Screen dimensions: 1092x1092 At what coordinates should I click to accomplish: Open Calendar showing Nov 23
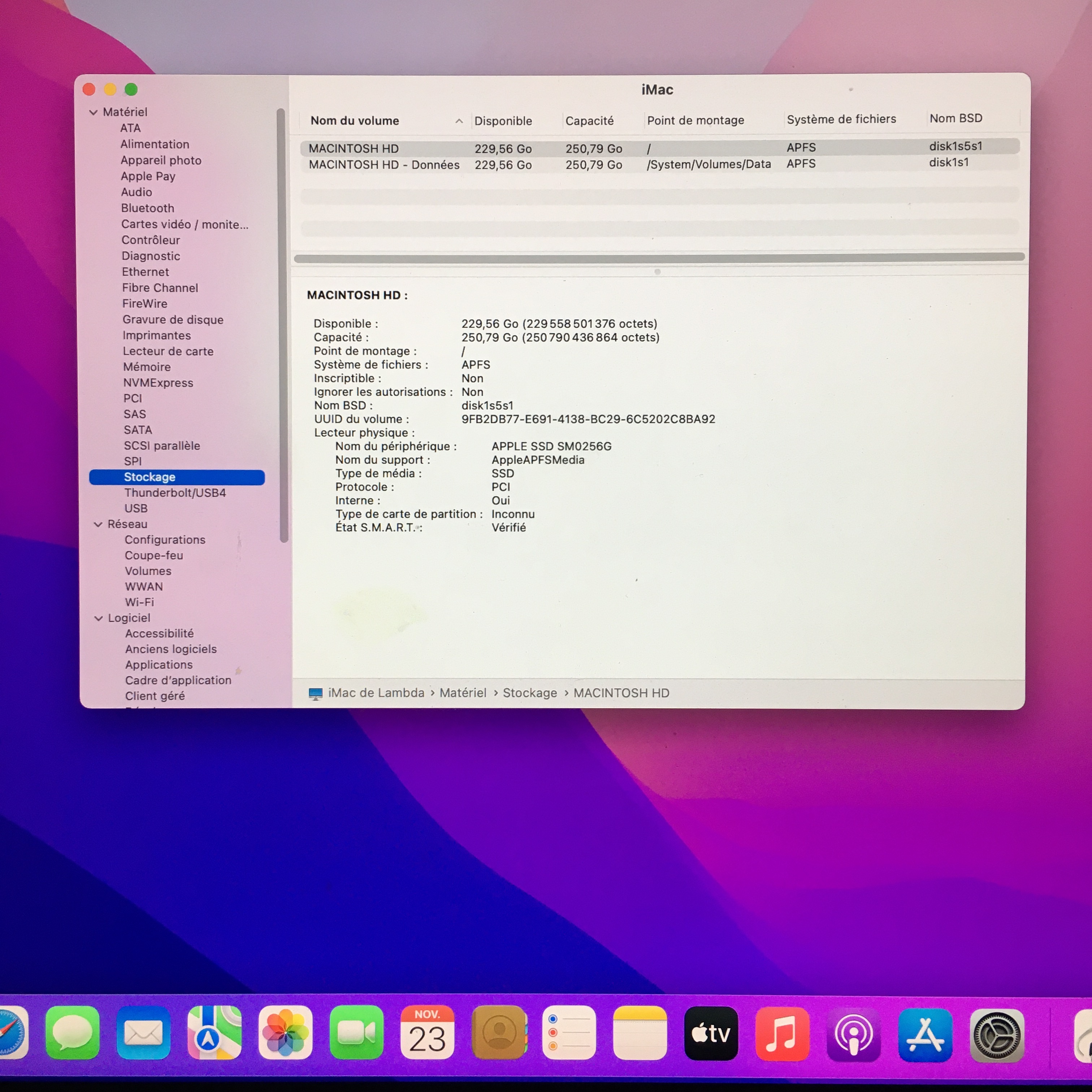pos(427,1032)
